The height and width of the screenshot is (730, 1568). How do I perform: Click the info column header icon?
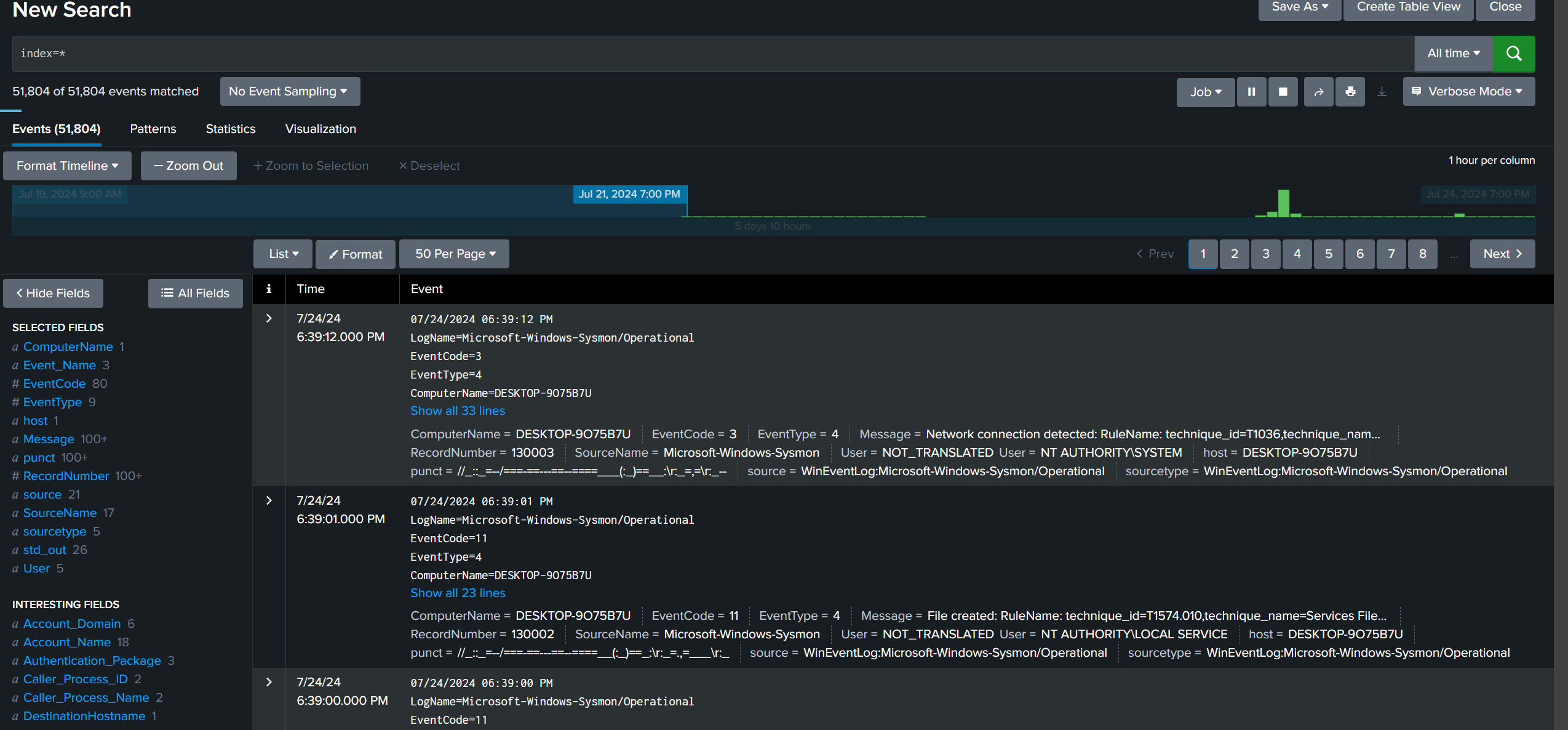click(269, 289)
